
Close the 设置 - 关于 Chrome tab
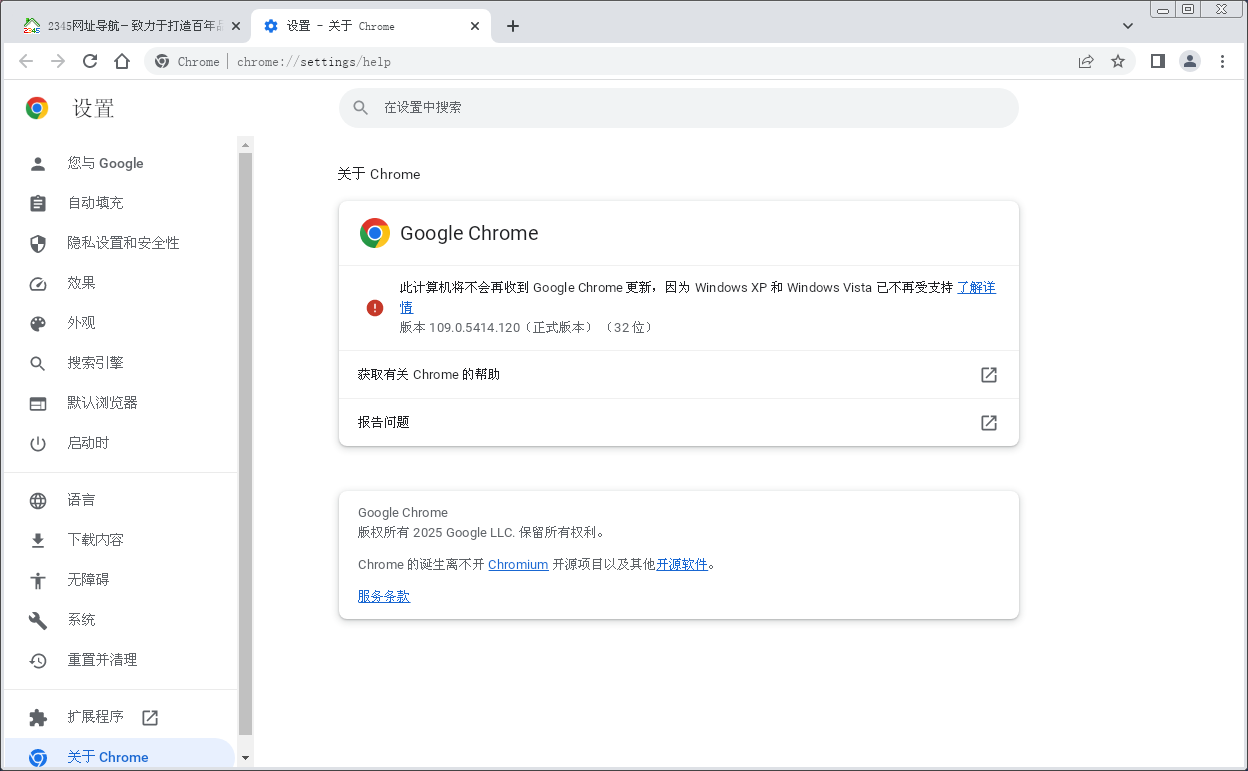[x=476, y=26]
